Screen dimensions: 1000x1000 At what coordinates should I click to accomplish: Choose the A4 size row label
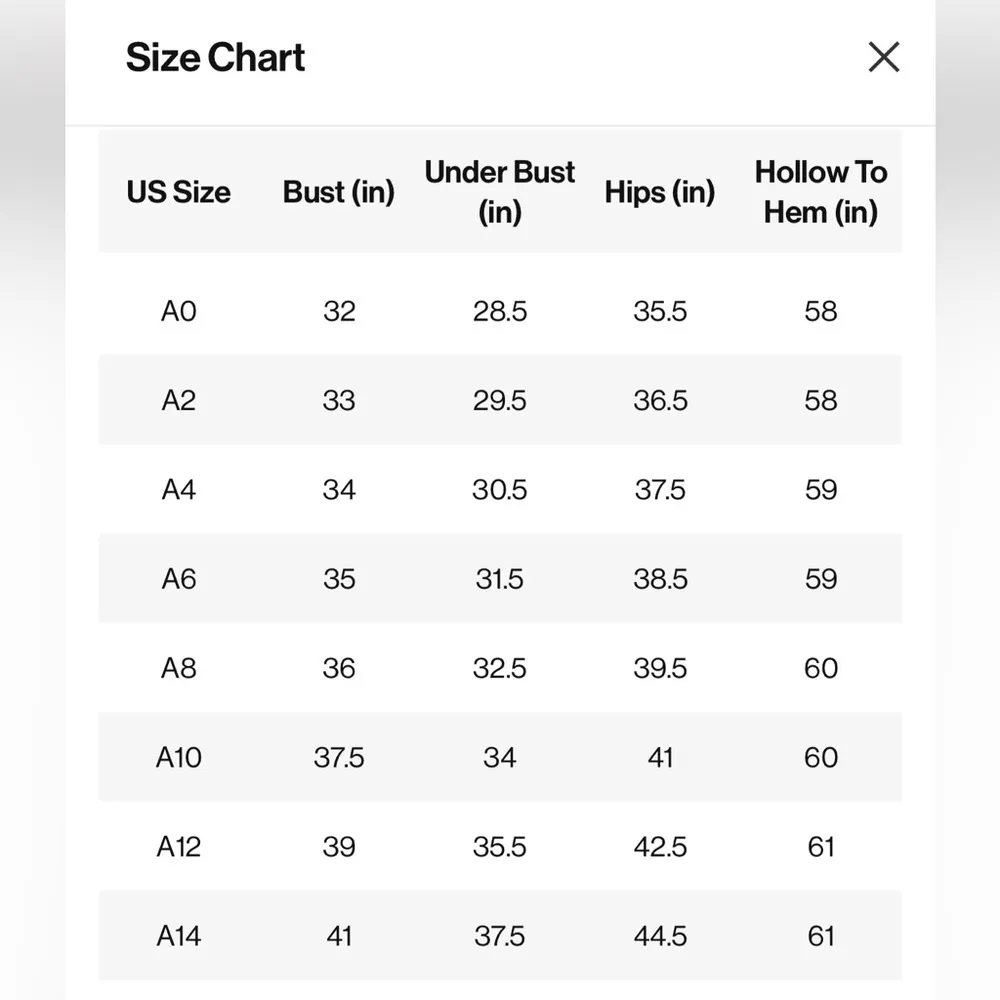coord(179,490)
